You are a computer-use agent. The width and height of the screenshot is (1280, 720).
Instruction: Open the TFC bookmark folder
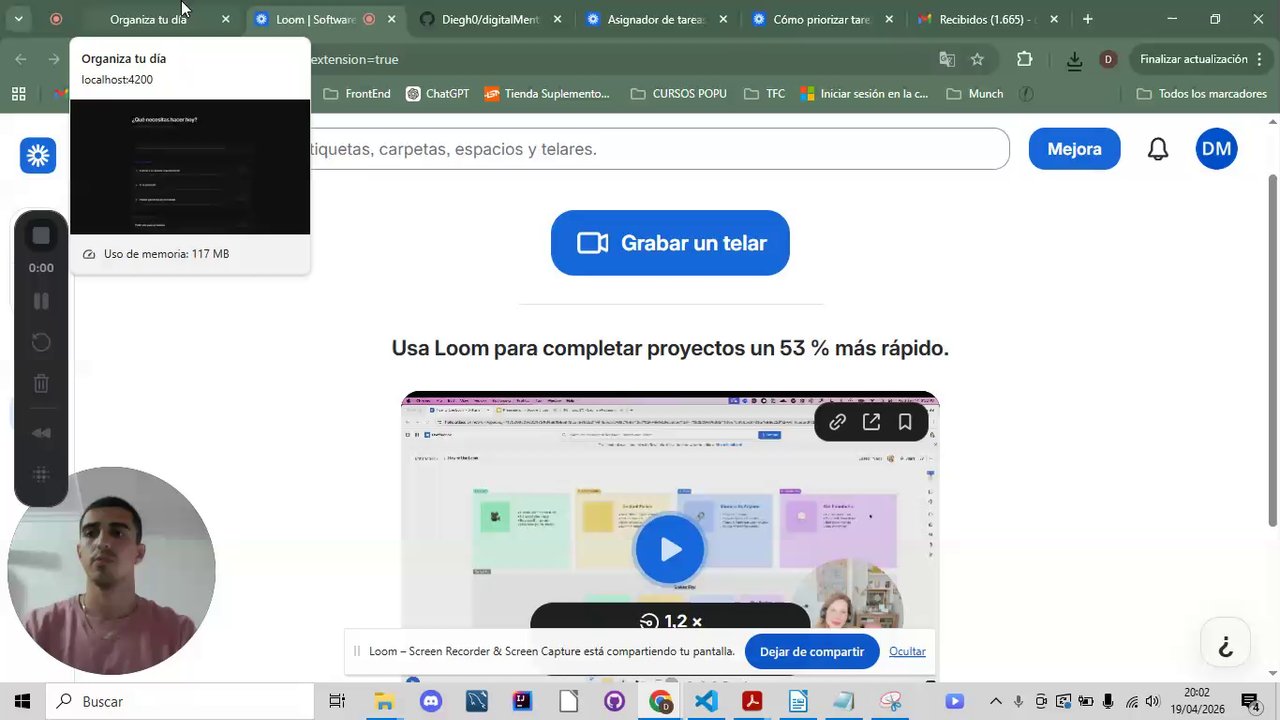pyautogui.click(x=765, y=94)
